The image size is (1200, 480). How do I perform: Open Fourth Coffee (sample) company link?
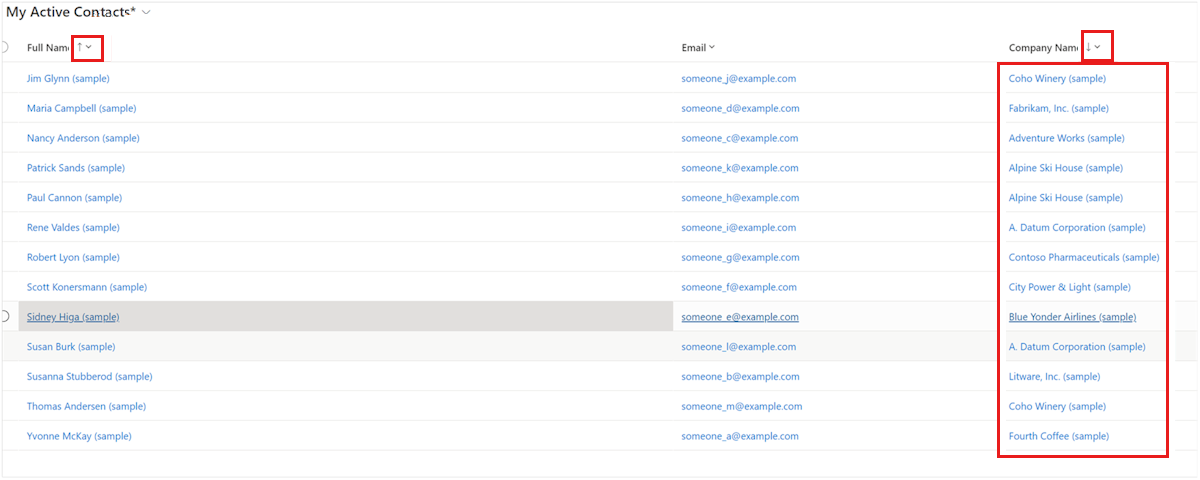click(x=1059, y=436)
